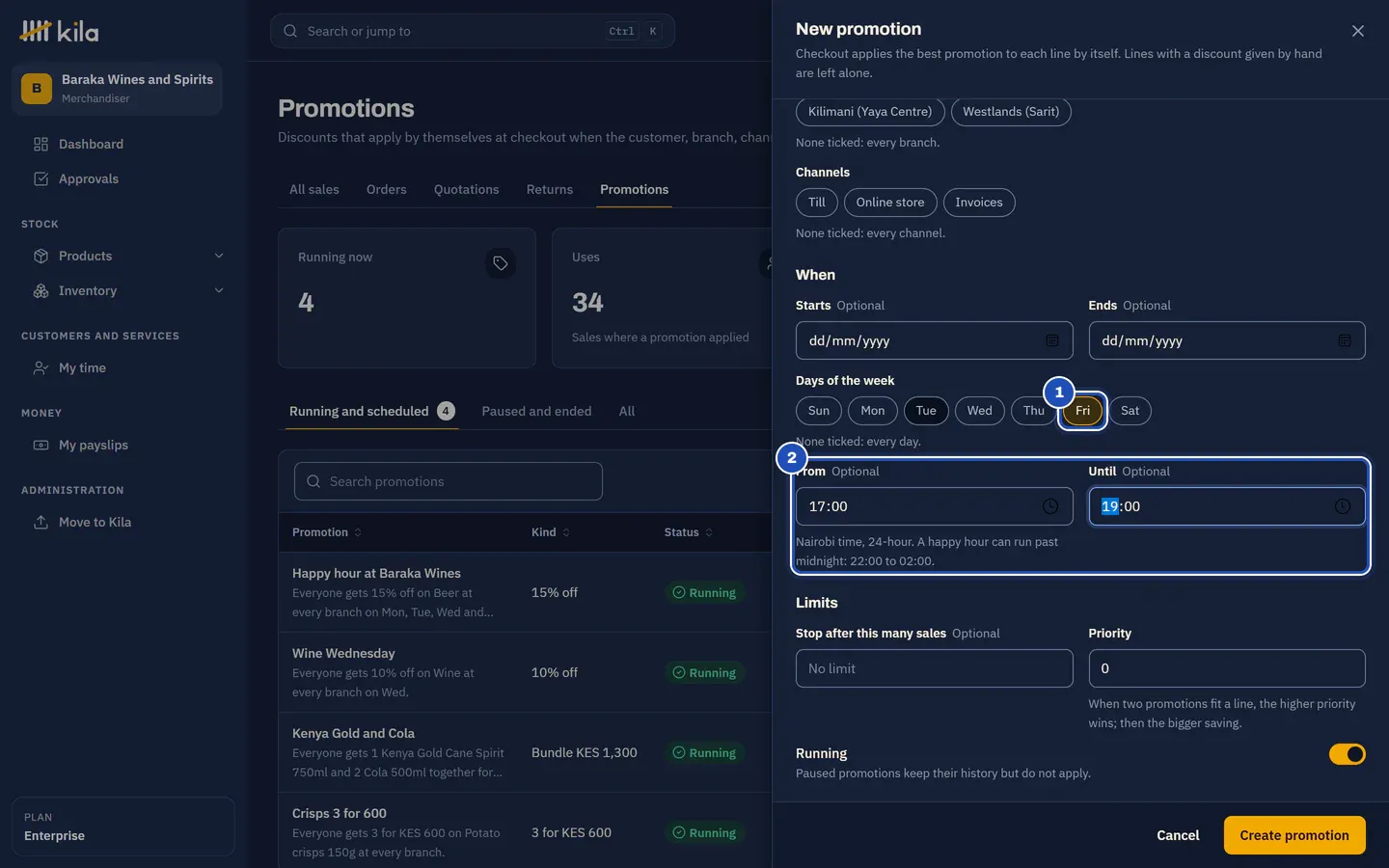Click the Products box icon
1389x868 pixels.
click(x=41, y=256)
